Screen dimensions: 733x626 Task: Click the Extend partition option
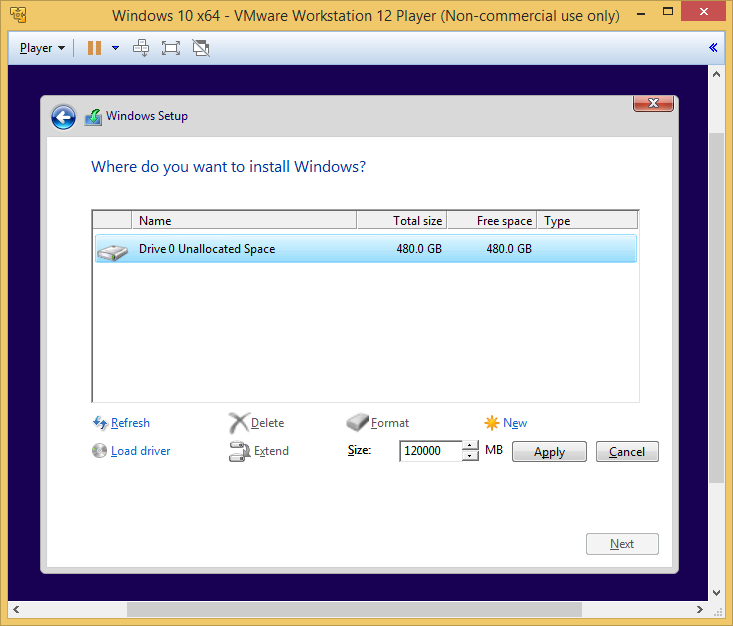point(271,451)
